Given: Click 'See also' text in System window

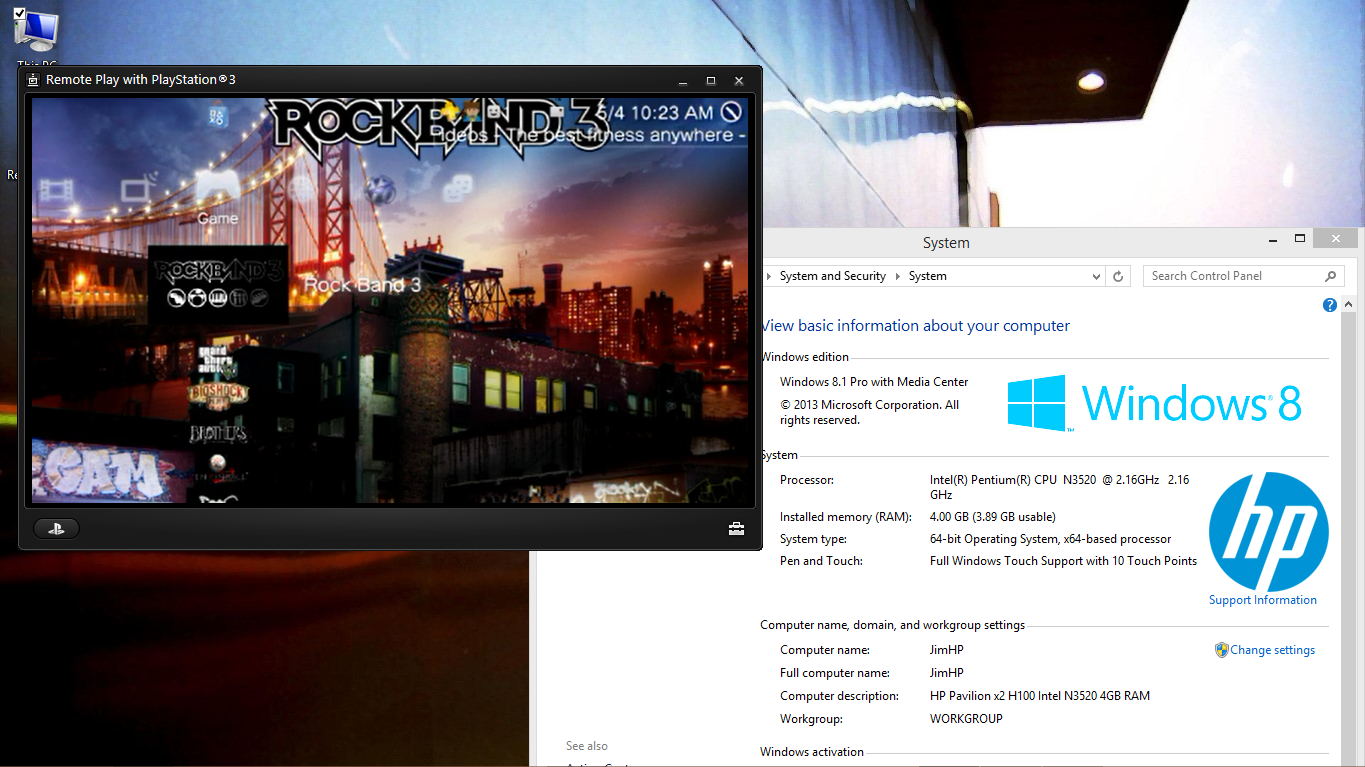Looking at the screenshot, I should click(587, 746).
